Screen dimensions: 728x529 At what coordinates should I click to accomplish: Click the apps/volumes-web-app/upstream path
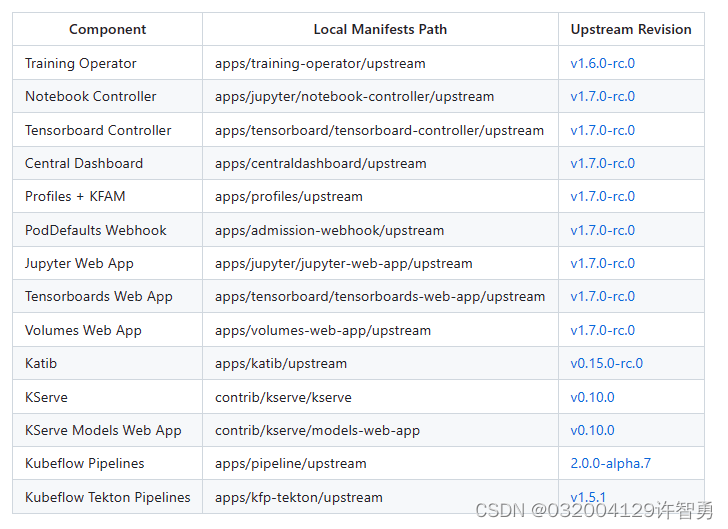click(323, 330)
